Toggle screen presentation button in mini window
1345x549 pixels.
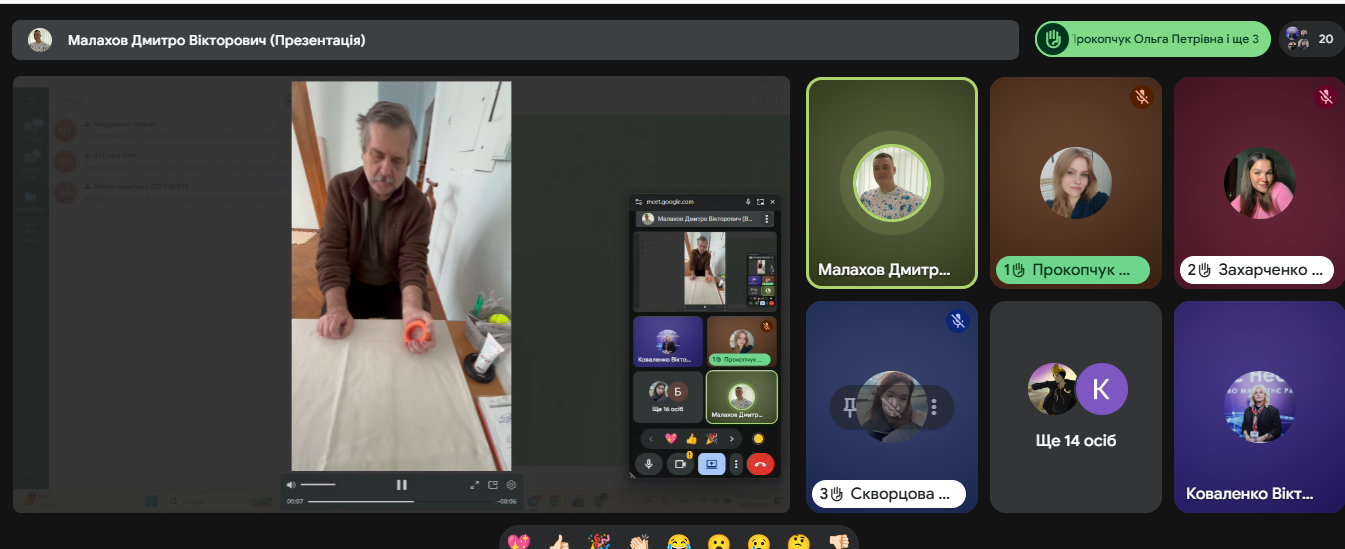(x=711, y=464)
